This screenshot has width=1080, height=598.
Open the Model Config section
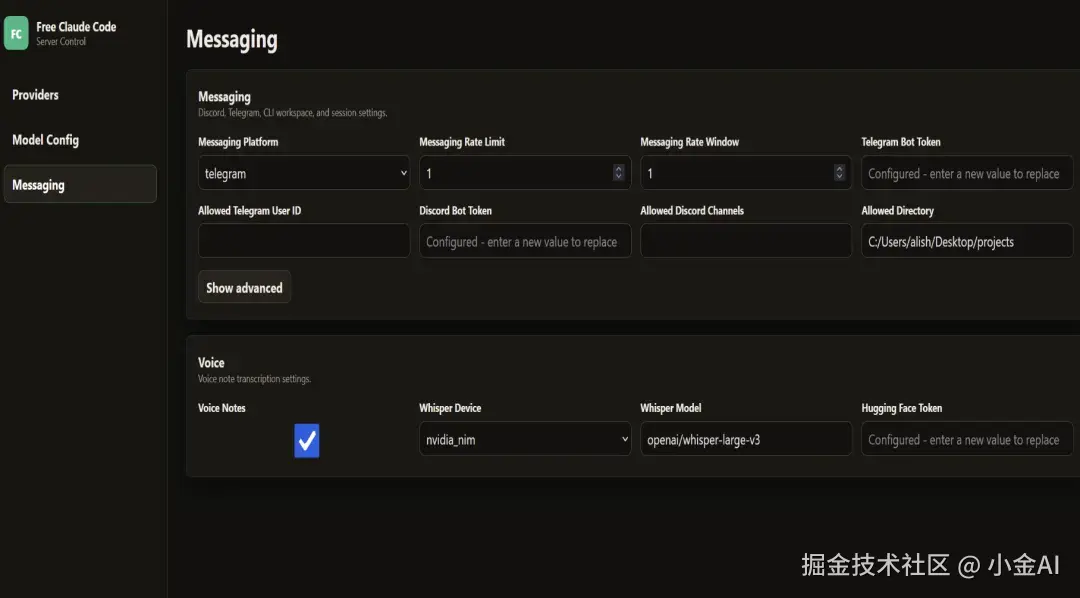coord(45,140)
